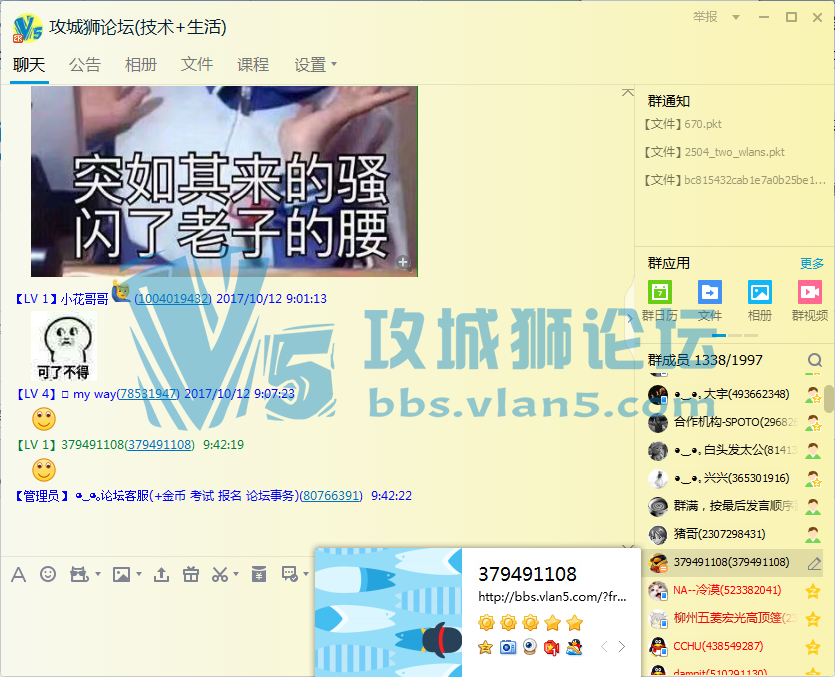Open the 相册 tab
The width and height of the screenshot is (835, 677).
pyautogui.click(x=141, y=65)
